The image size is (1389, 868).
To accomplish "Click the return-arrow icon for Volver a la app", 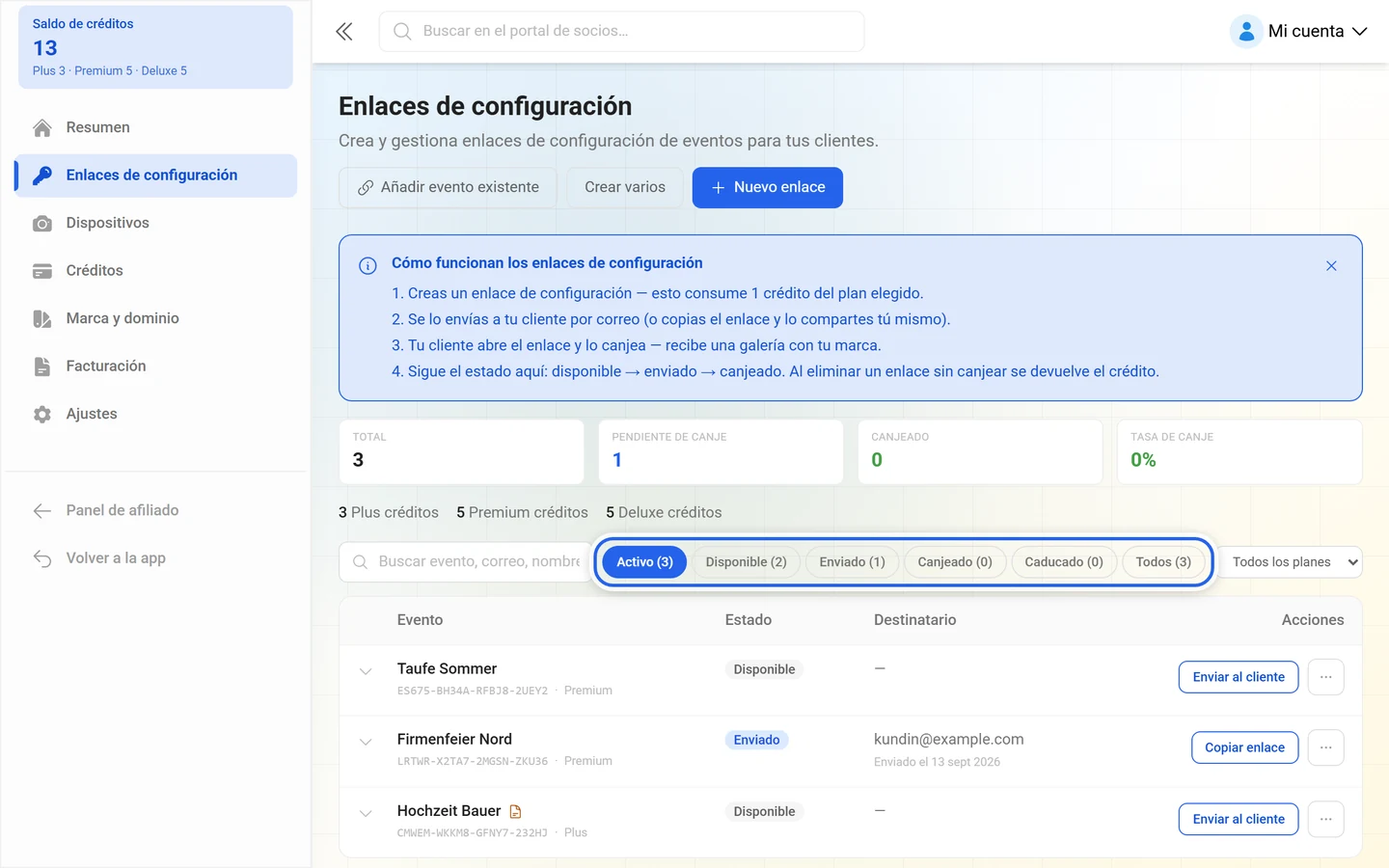I will (x=42, y=558).
